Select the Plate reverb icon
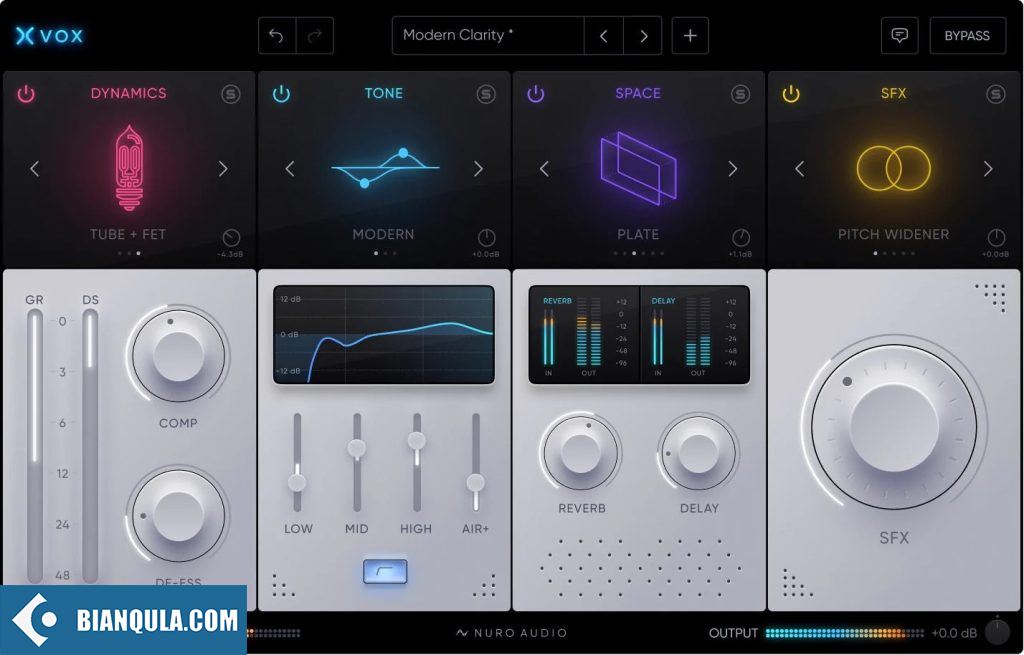Image resolution: width=1024 pixels, height=655 pixels. coord(638,168)
